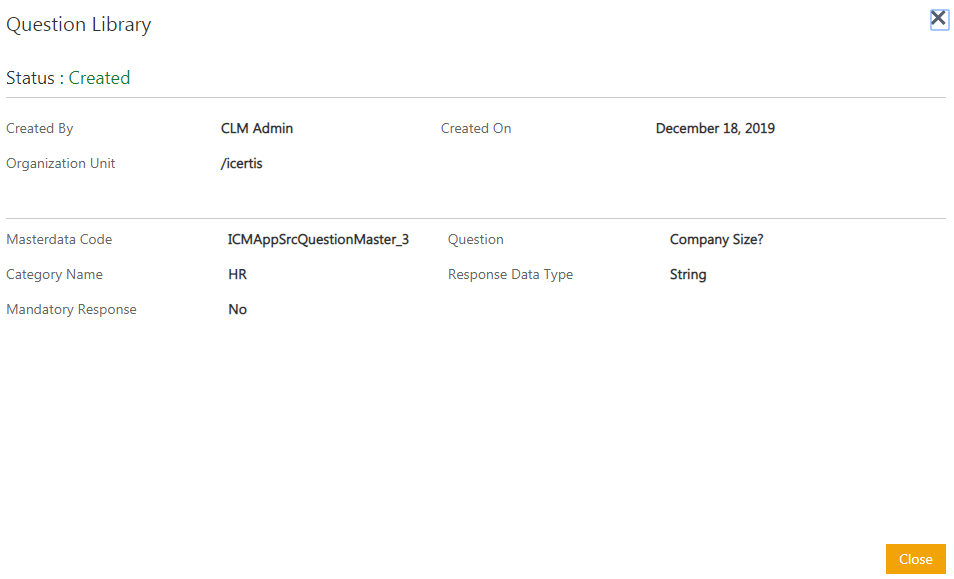The height and width of the screenshot is (579, 954).
Task: Click the Question field label
Action: point(476,240)
